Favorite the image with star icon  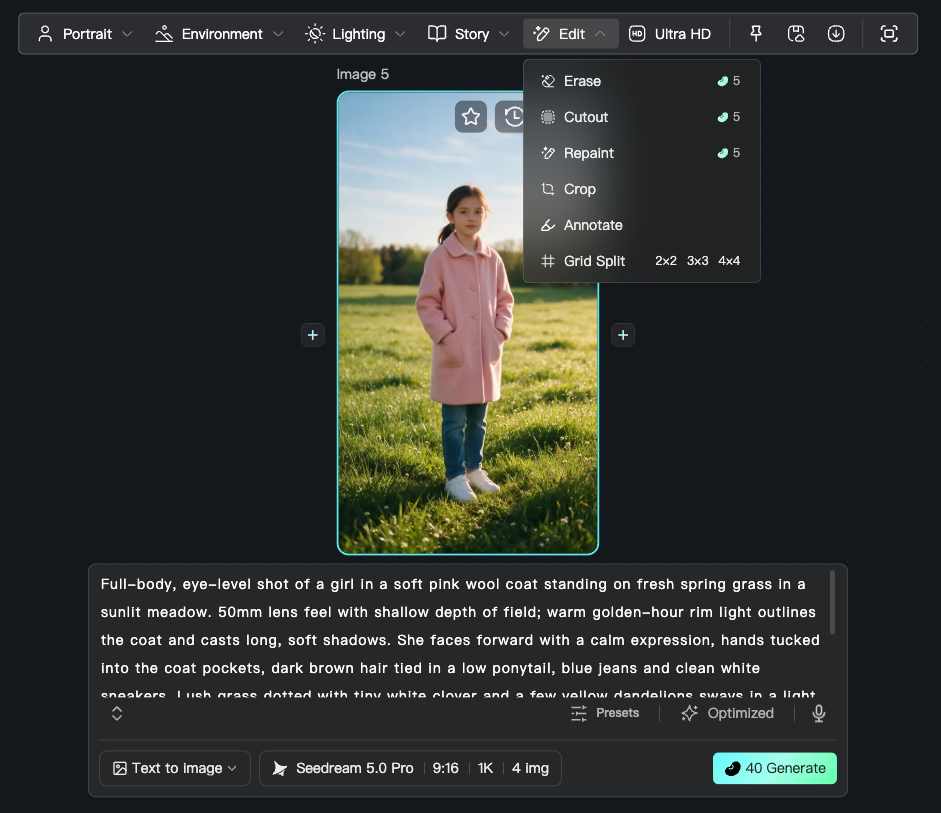coord(471,116)
